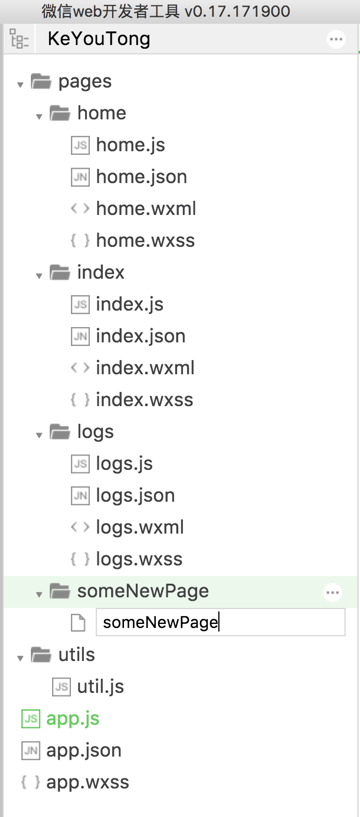
Task: Open the KeYouTong more options button
Action: (x=336, y=39)
